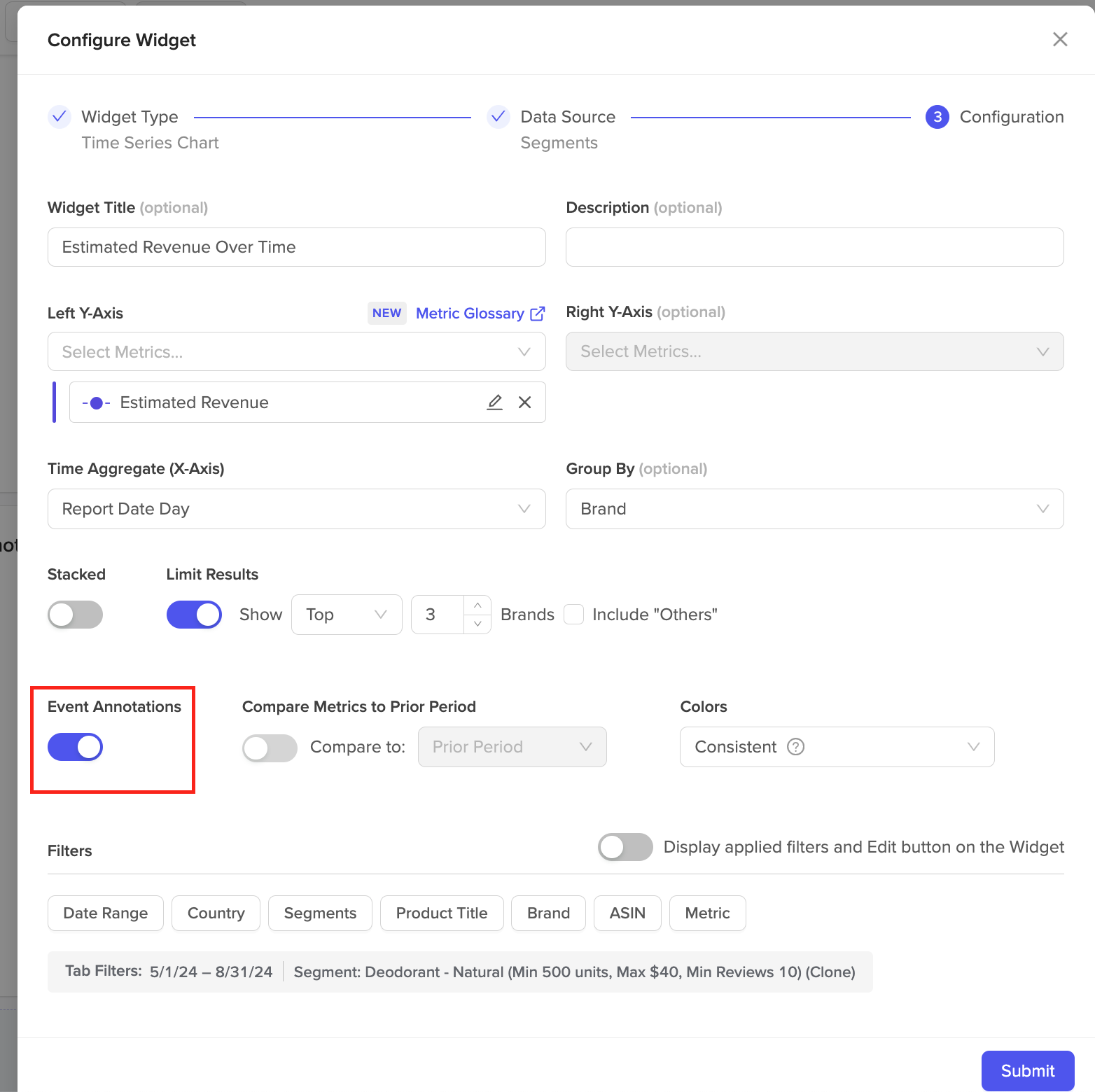Click the Limit Results number field

pyautogui.click(x=438, y=615)
